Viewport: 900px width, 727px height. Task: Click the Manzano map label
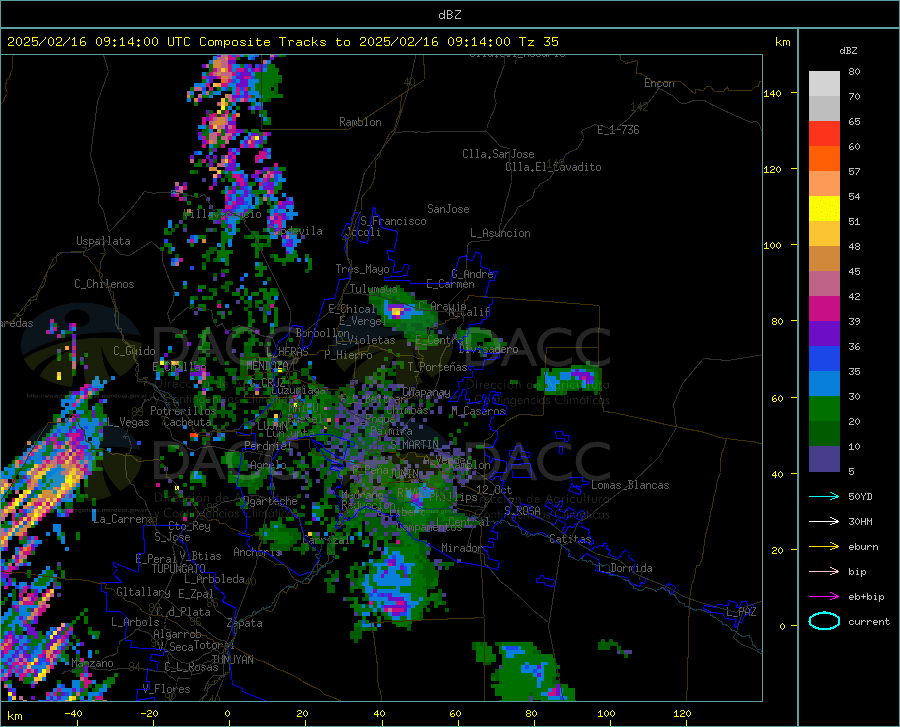pos(92,663)
